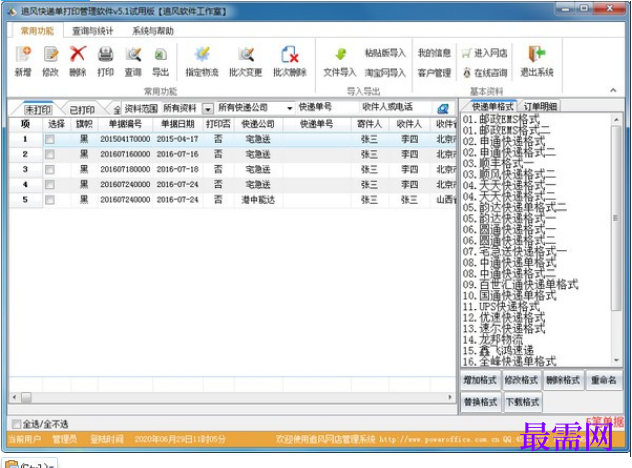Click the 查询 magnifier icon
The height and width of the screenshot is (468, 632).
pyautogui.click(x=133, y=54)
